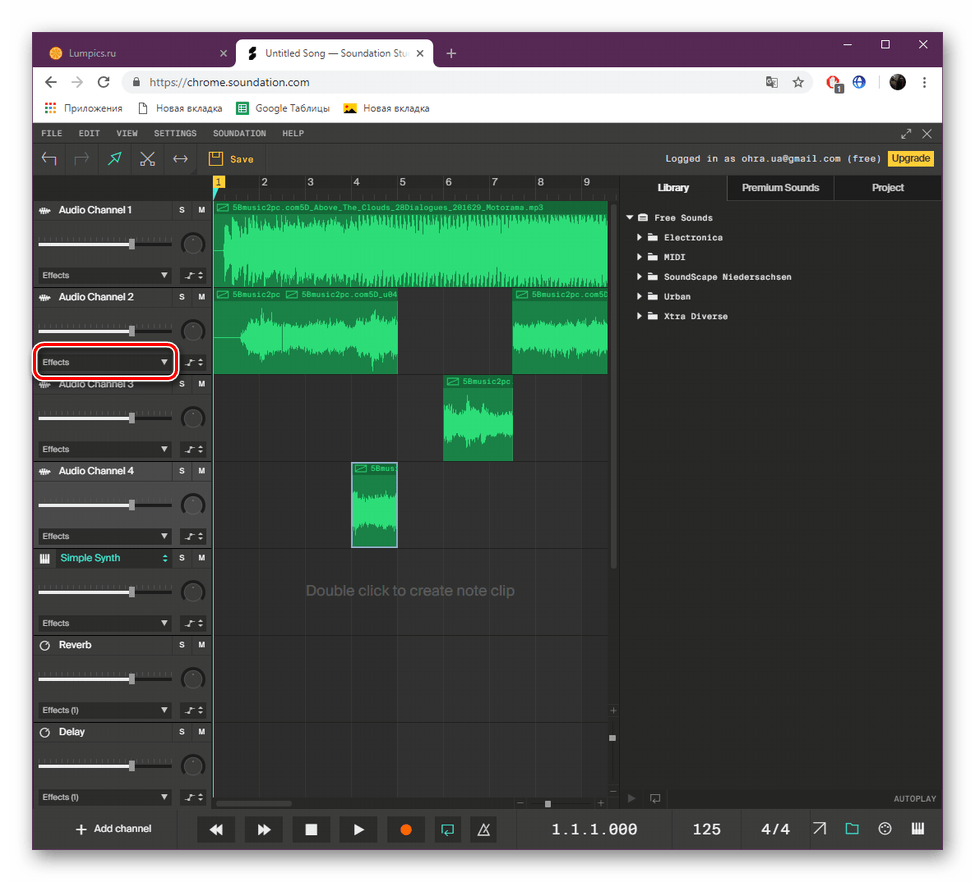The height and width of the screenshot is (882, 975).
Task: Select the arrow pointer tool
Action: [114, 158]
